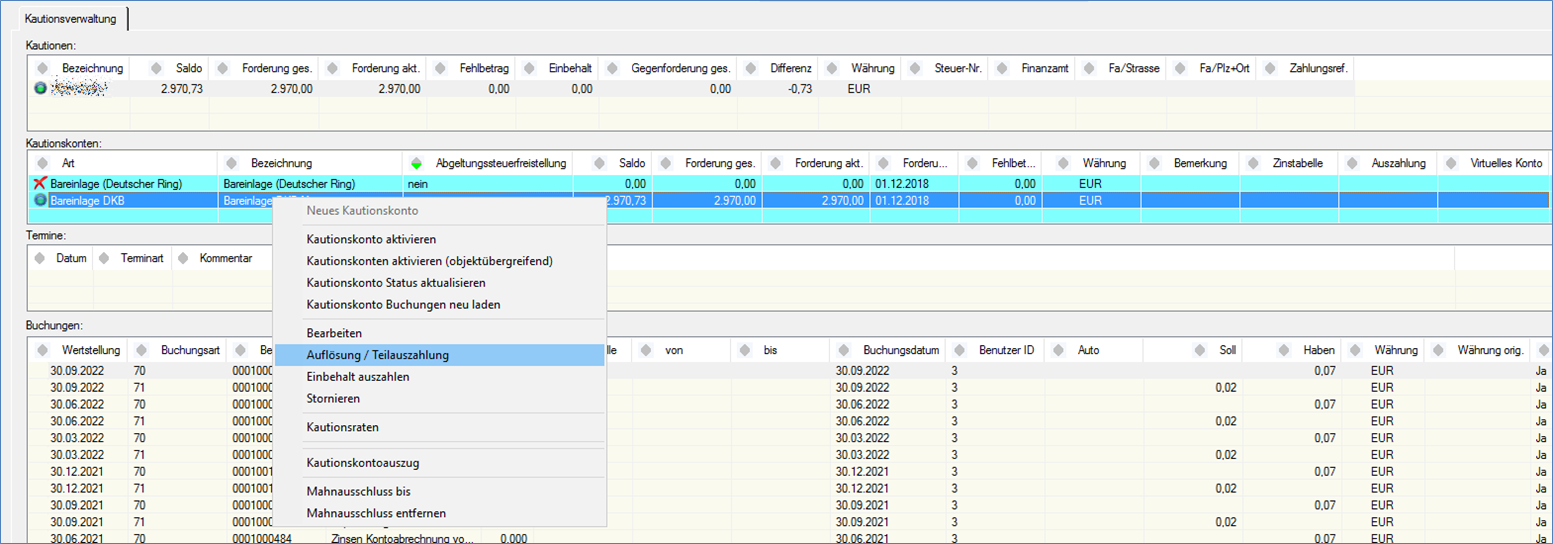Click Einbehalt auszahlen menu entry

pyautogui.click(x=357, y=377)
